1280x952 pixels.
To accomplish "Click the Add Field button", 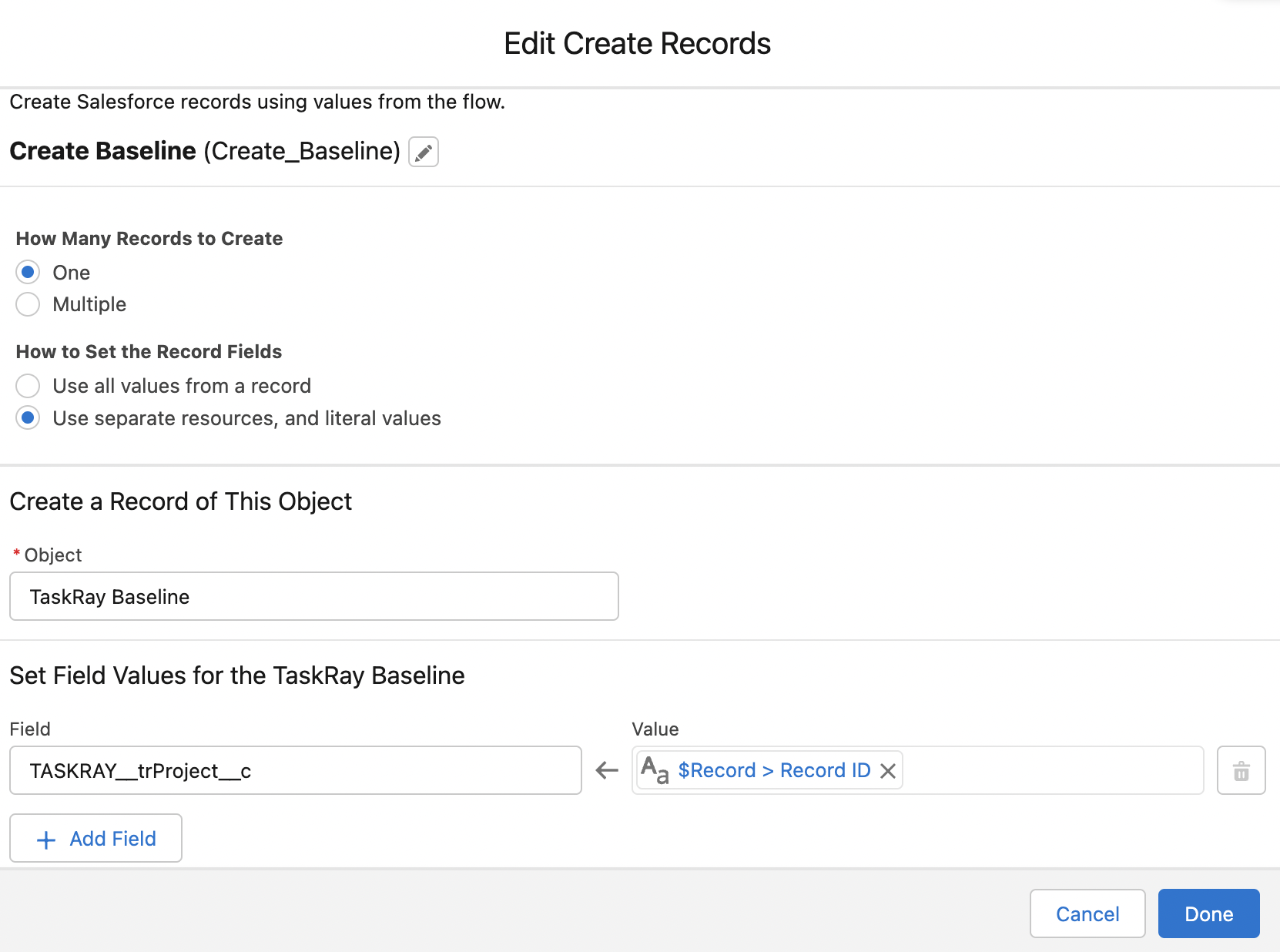I will 95,838.
